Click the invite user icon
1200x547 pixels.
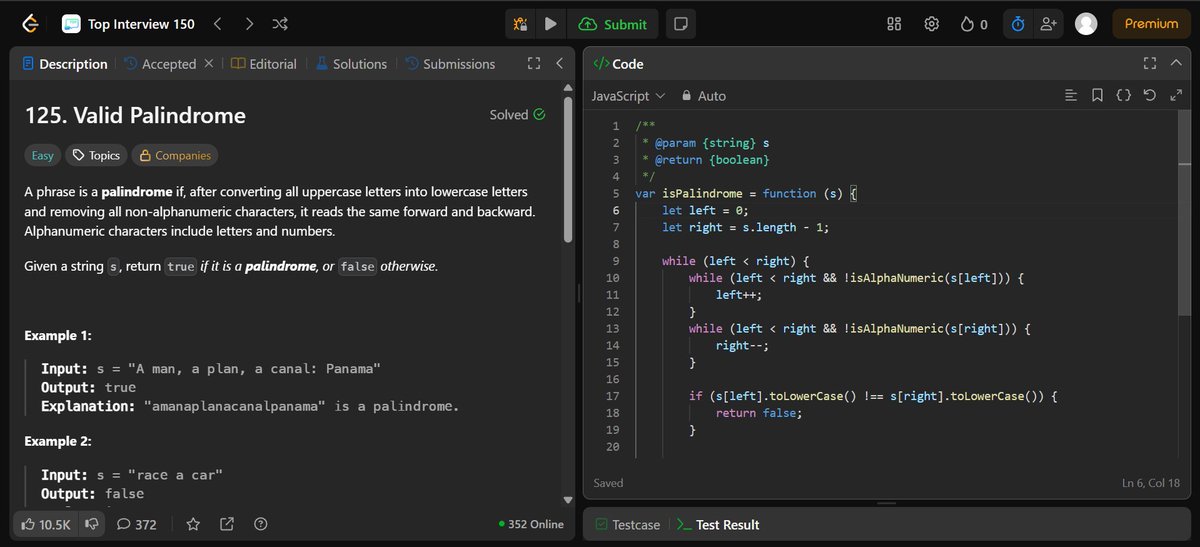click(1047, 24)
